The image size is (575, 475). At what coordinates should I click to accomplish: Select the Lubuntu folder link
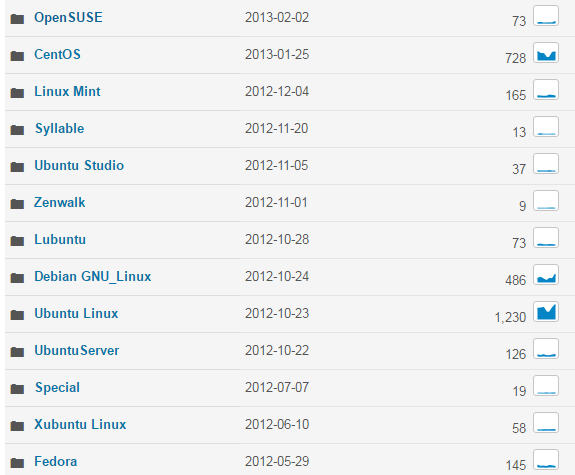tap(60, 240)
